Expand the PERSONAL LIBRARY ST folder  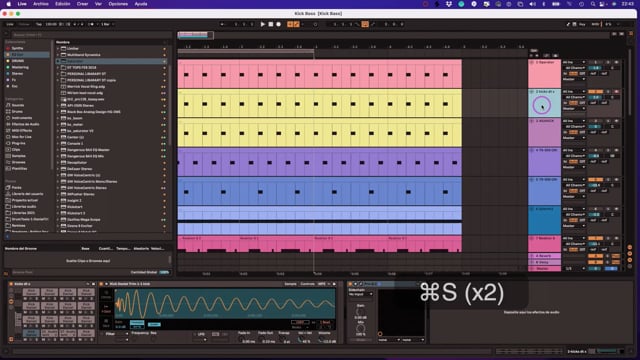(58, 74)
